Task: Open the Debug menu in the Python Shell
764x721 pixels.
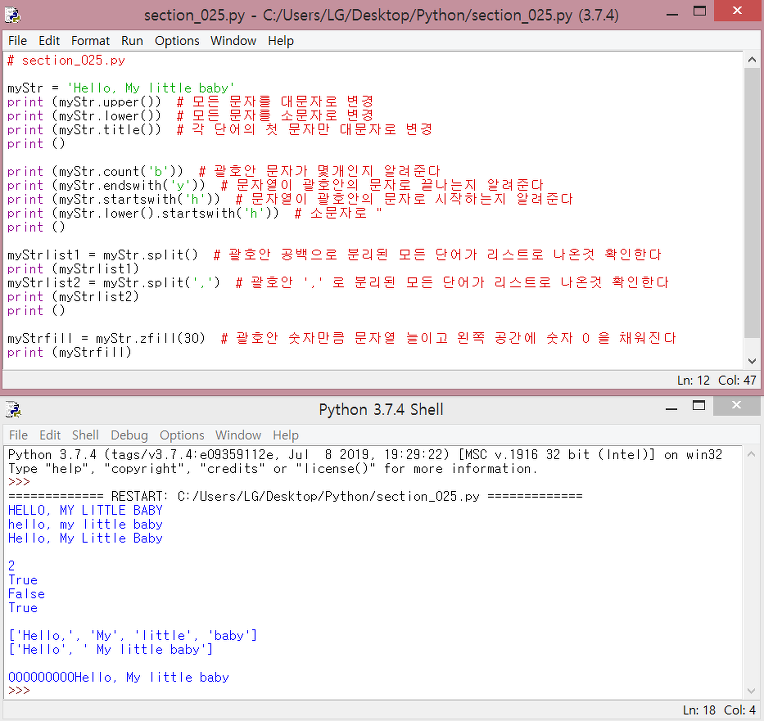Action: point(129,435)
